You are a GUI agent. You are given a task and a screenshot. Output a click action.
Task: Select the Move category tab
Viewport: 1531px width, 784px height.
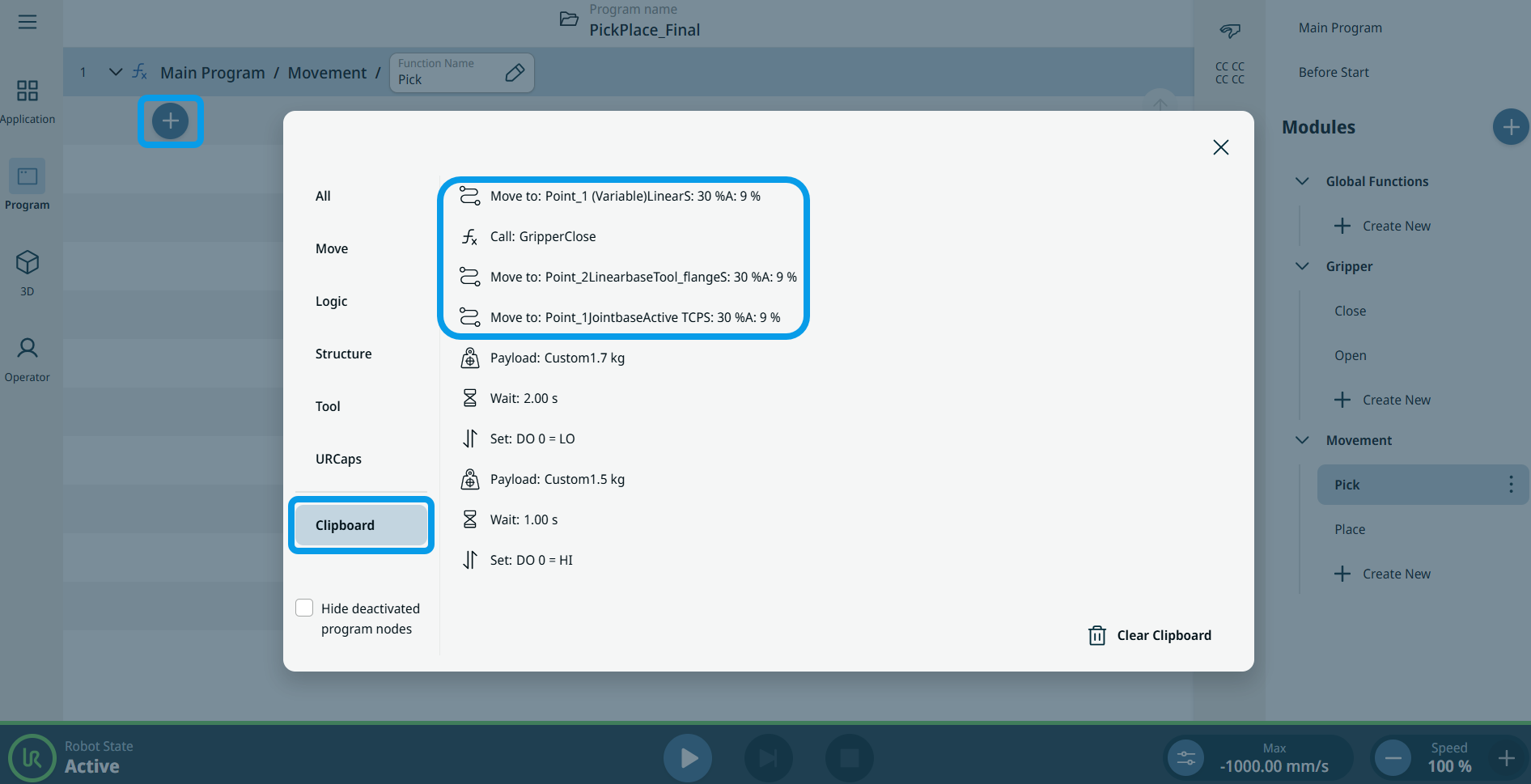tap(332, 248)
